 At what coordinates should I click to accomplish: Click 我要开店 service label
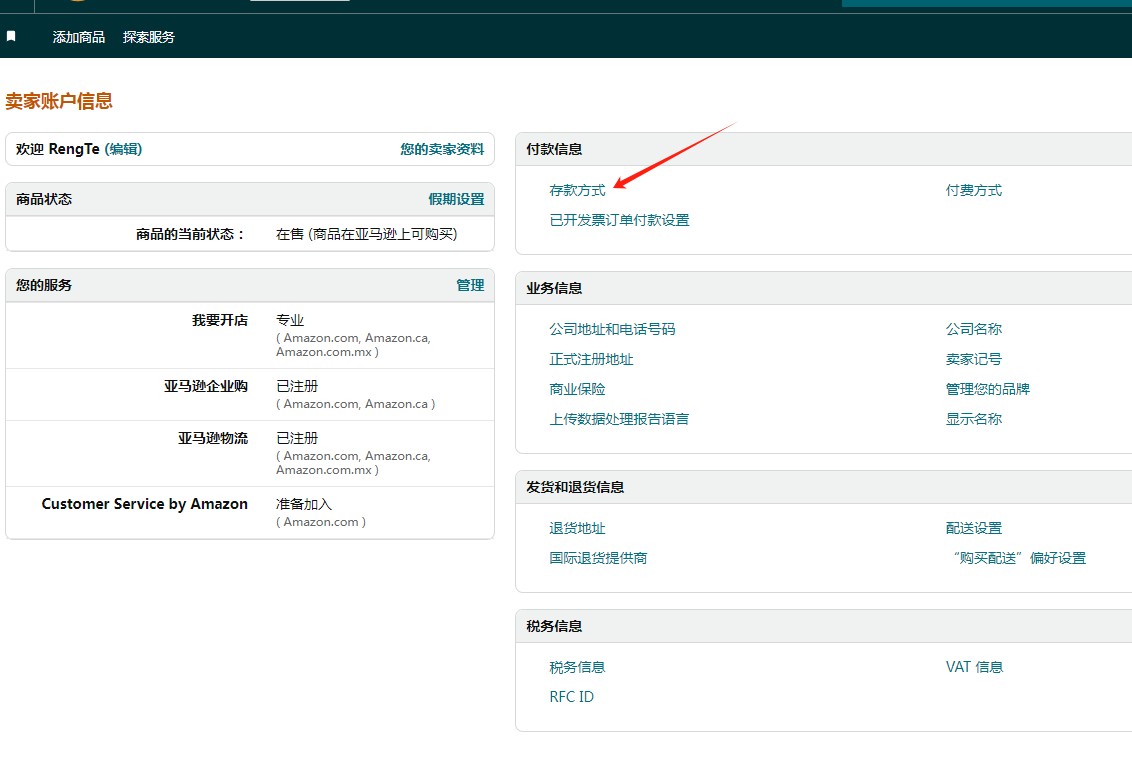click(x=219, y=320)
